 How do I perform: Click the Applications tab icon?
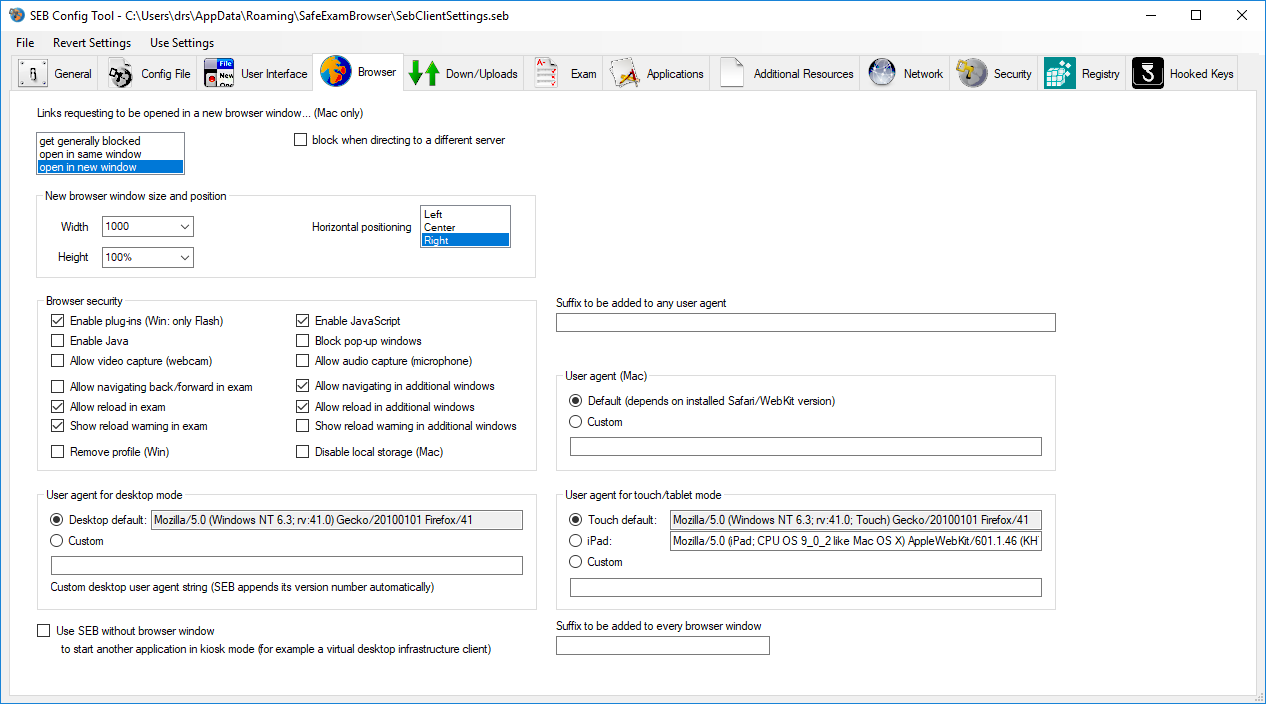[625, 74]
